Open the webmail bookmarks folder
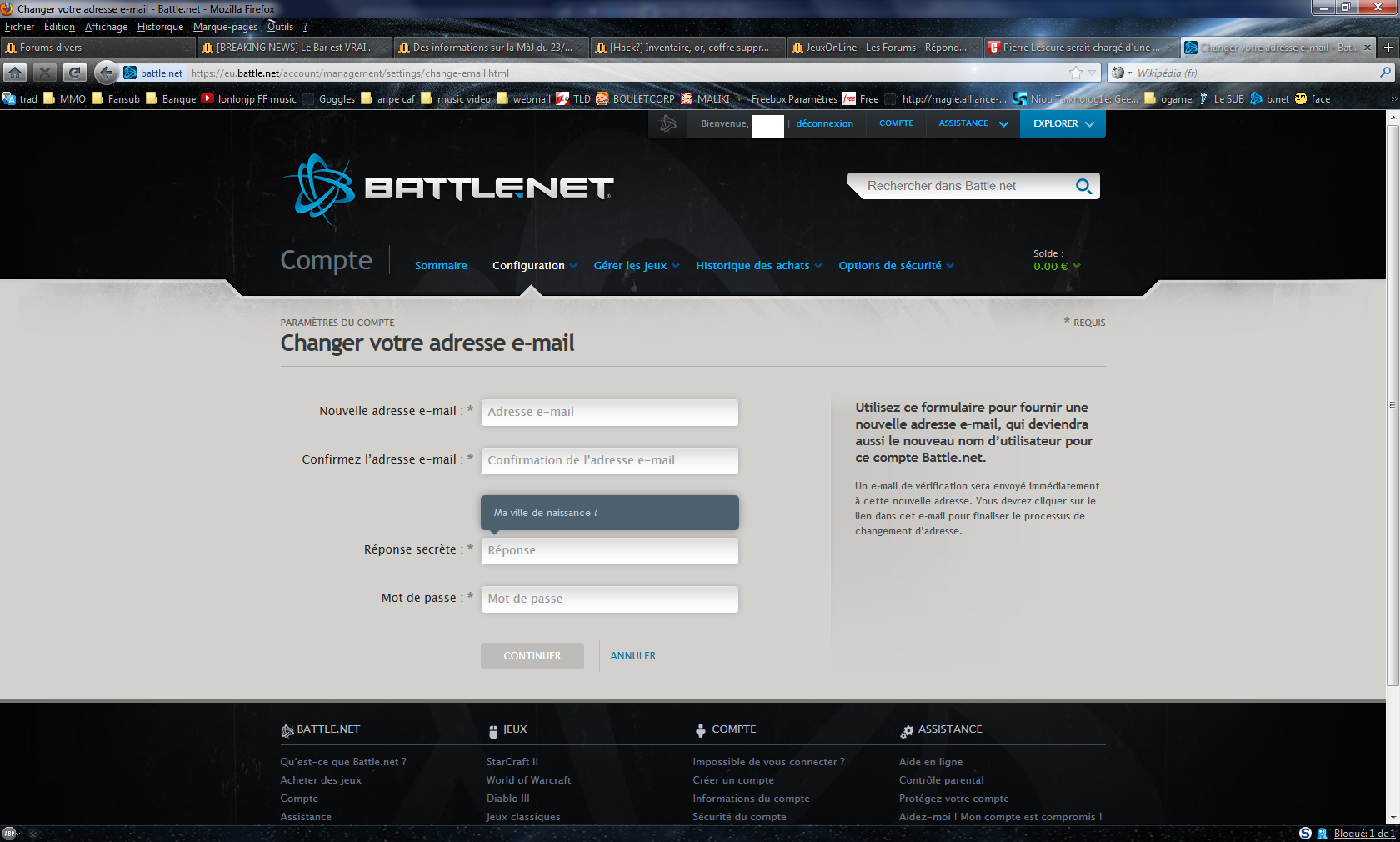This screenshot has width=1400, height=842. point(523,98)
